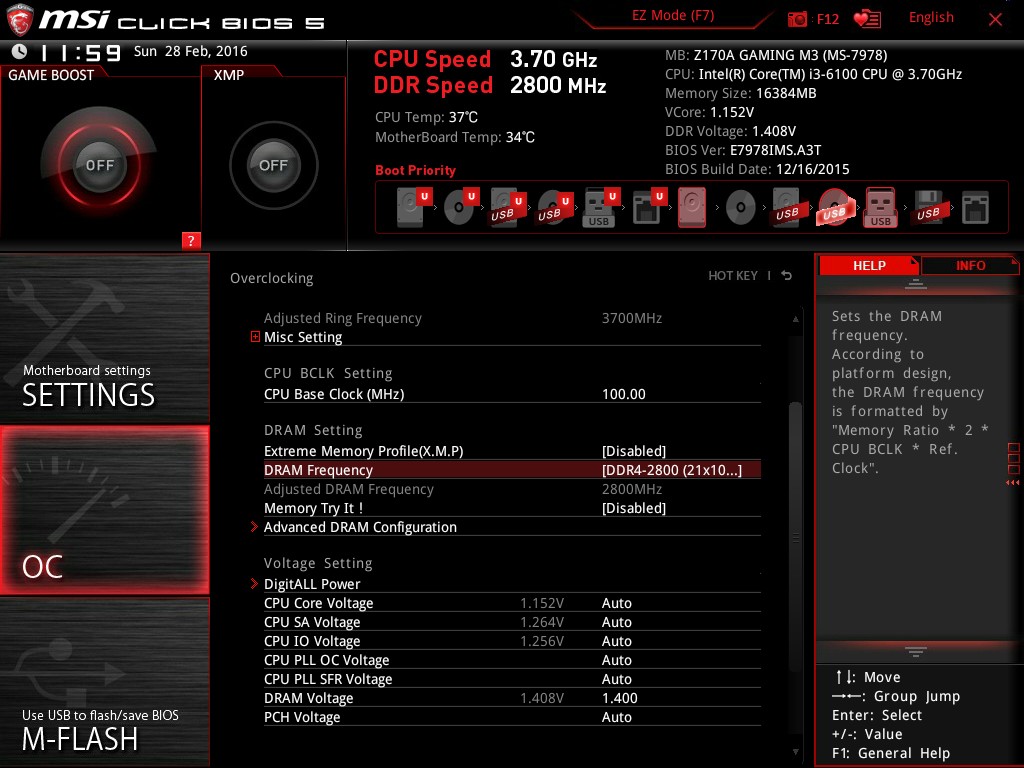This screenshot has width=1024, height=768.
Task: Change language via English button
Action: tap(931, 18)
